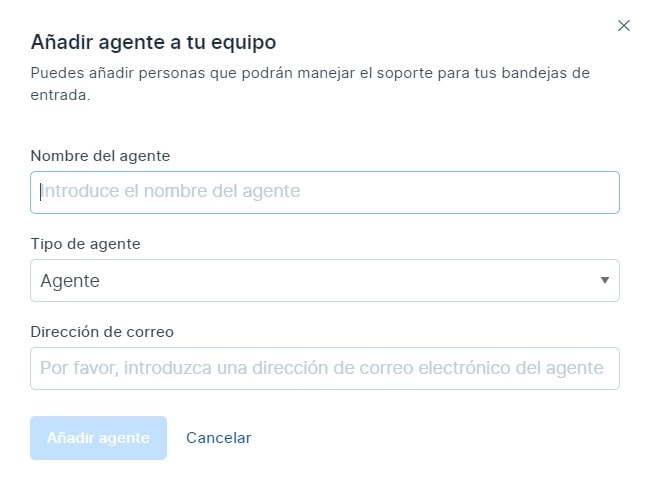Click the Cancelar link

click(x=219, y=438)
